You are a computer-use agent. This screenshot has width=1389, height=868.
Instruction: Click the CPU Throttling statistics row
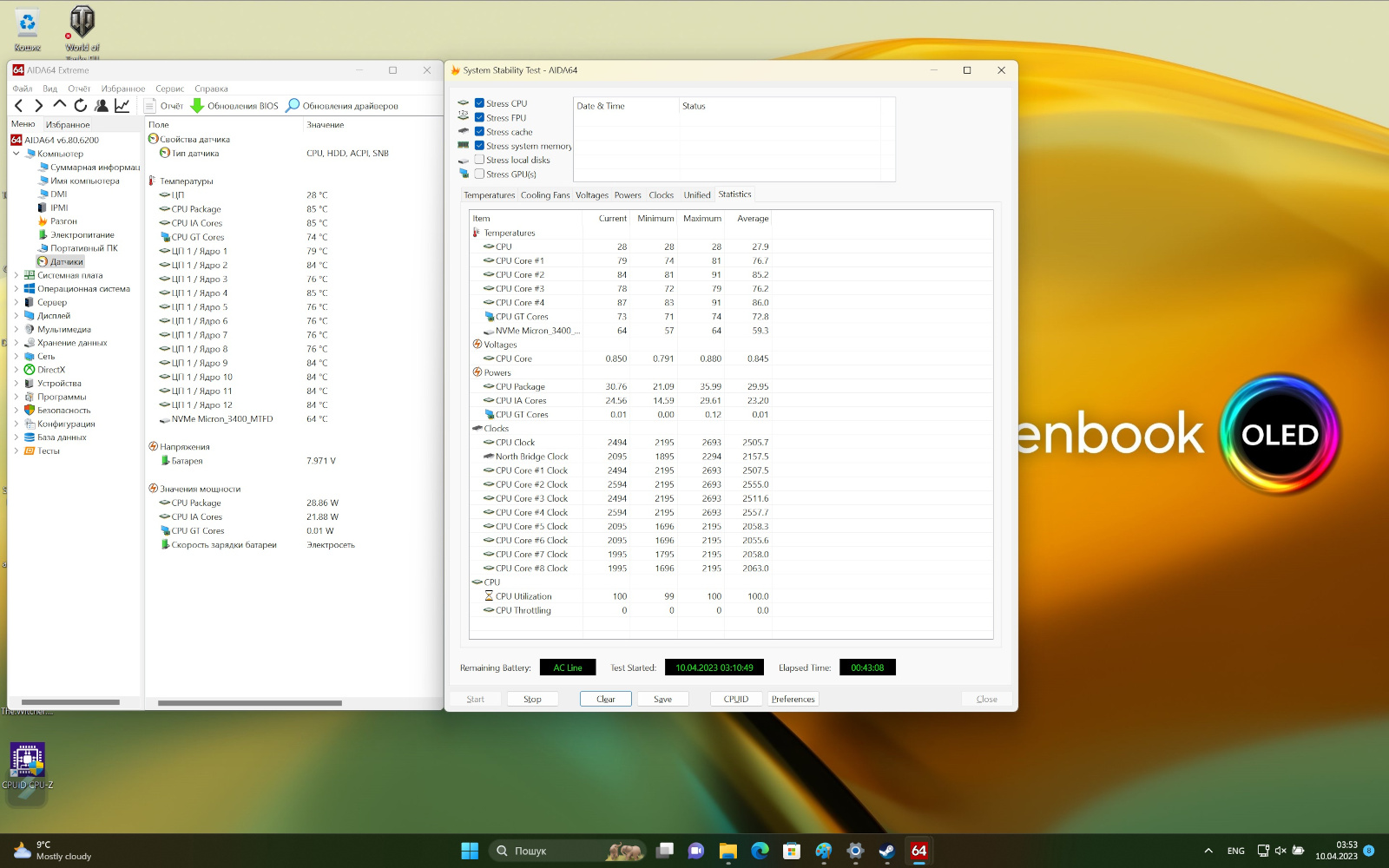[731, 610]
